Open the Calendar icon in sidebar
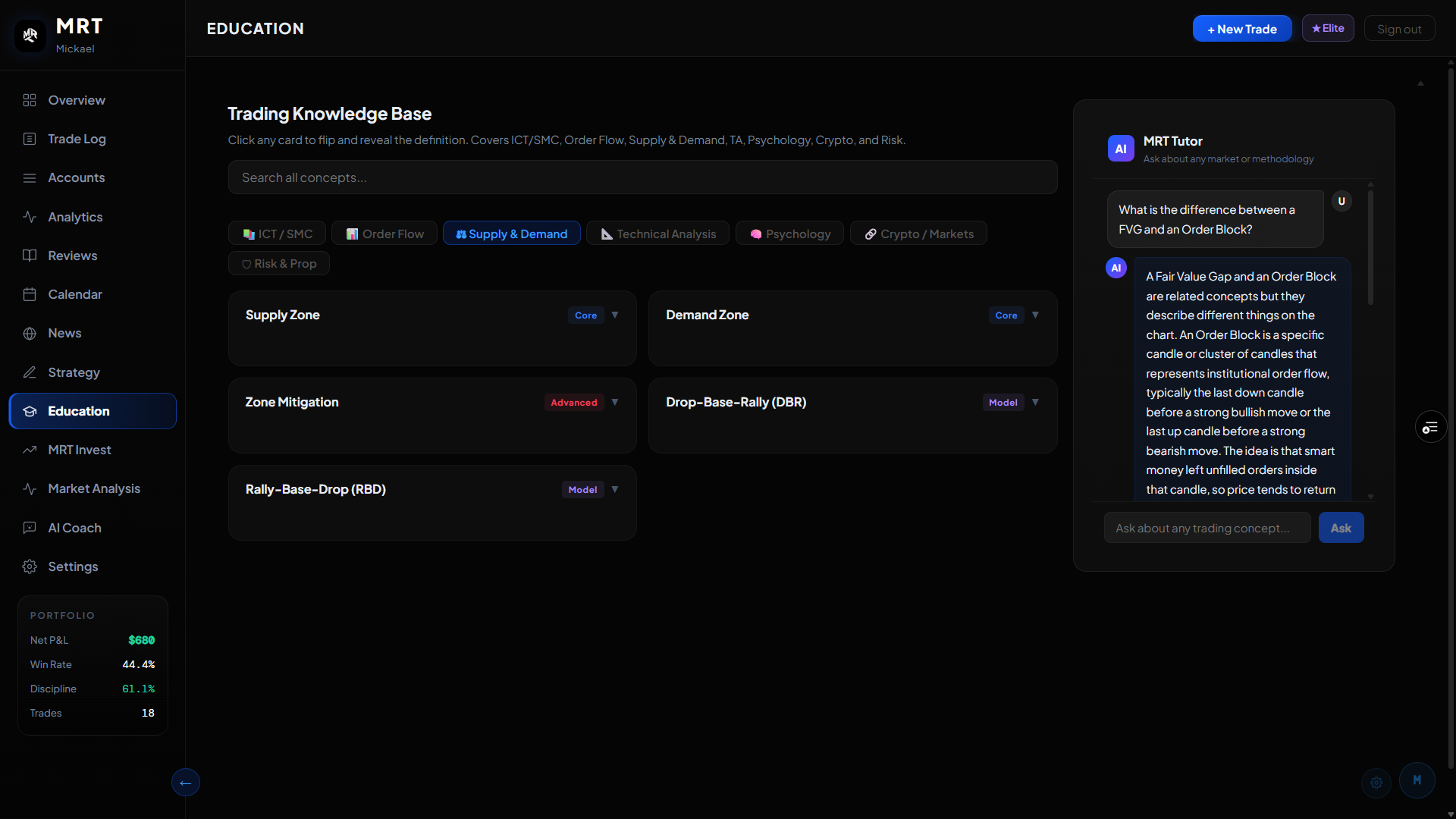The image size is (1456, 819). coord(30,294)
